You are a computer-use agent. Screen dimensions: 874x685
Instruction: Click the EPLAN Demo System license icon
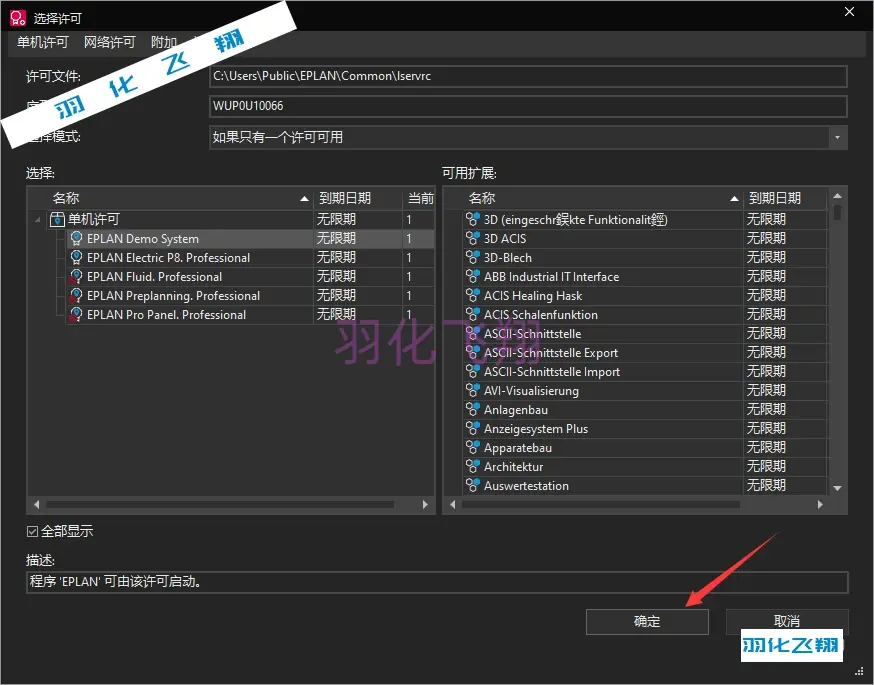coord(76,239)
